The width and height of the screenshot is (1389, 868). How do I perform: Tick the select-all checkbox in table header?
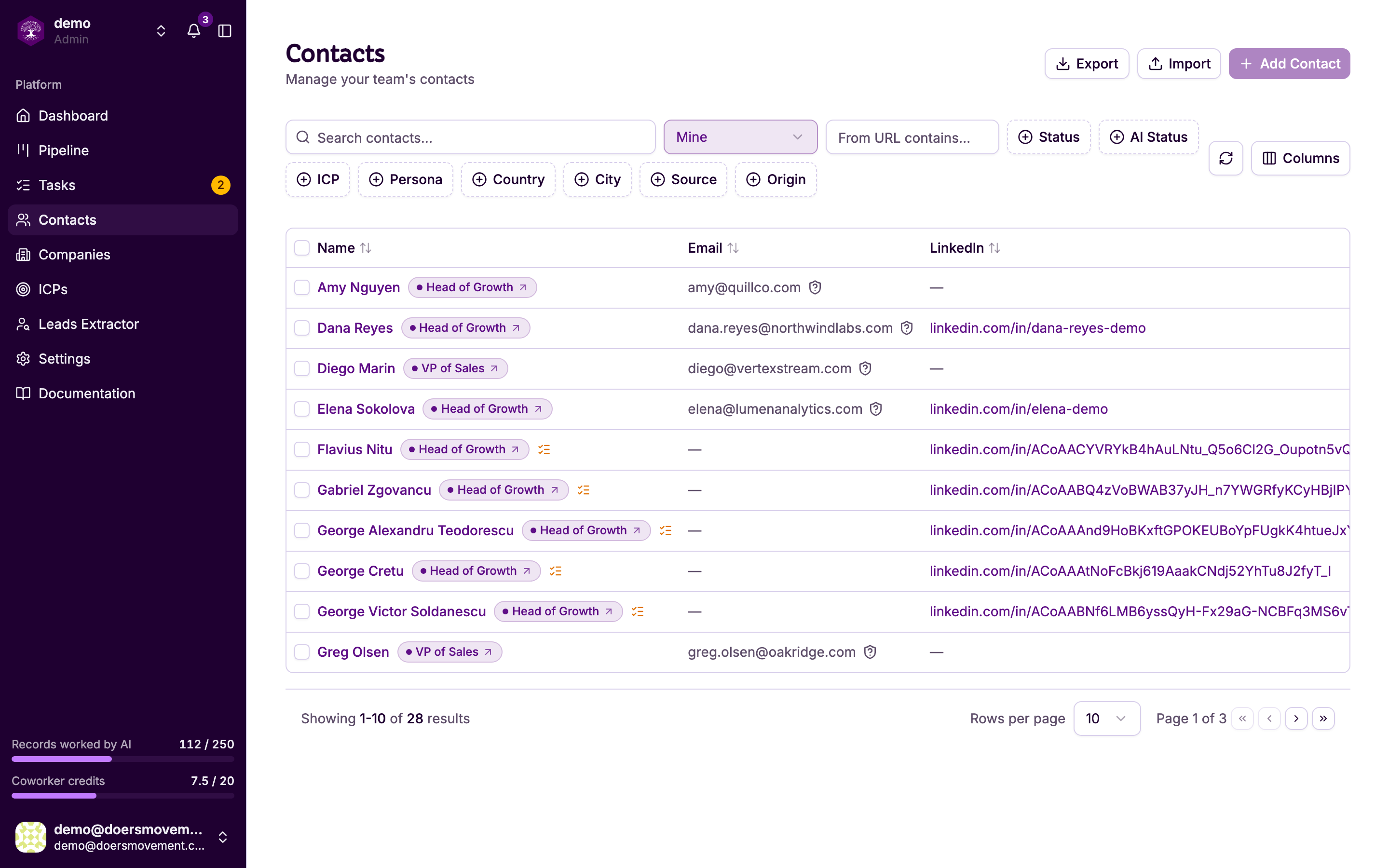[302, 248]
